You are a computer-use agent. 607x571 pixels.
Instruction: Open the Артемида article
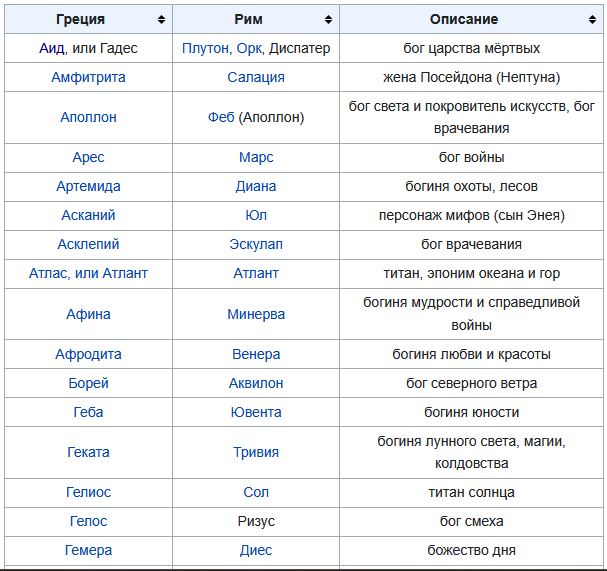(88, 186)
